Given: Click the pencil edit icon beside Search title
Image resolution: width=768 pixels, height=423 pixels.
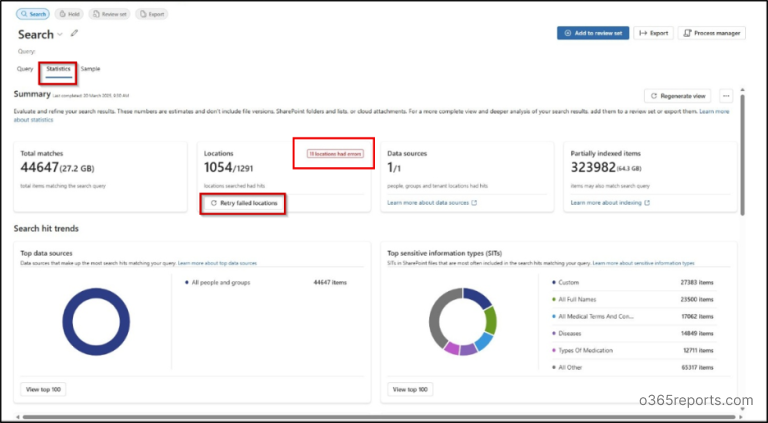Looking at the screenshot, I should coord(74,34).
